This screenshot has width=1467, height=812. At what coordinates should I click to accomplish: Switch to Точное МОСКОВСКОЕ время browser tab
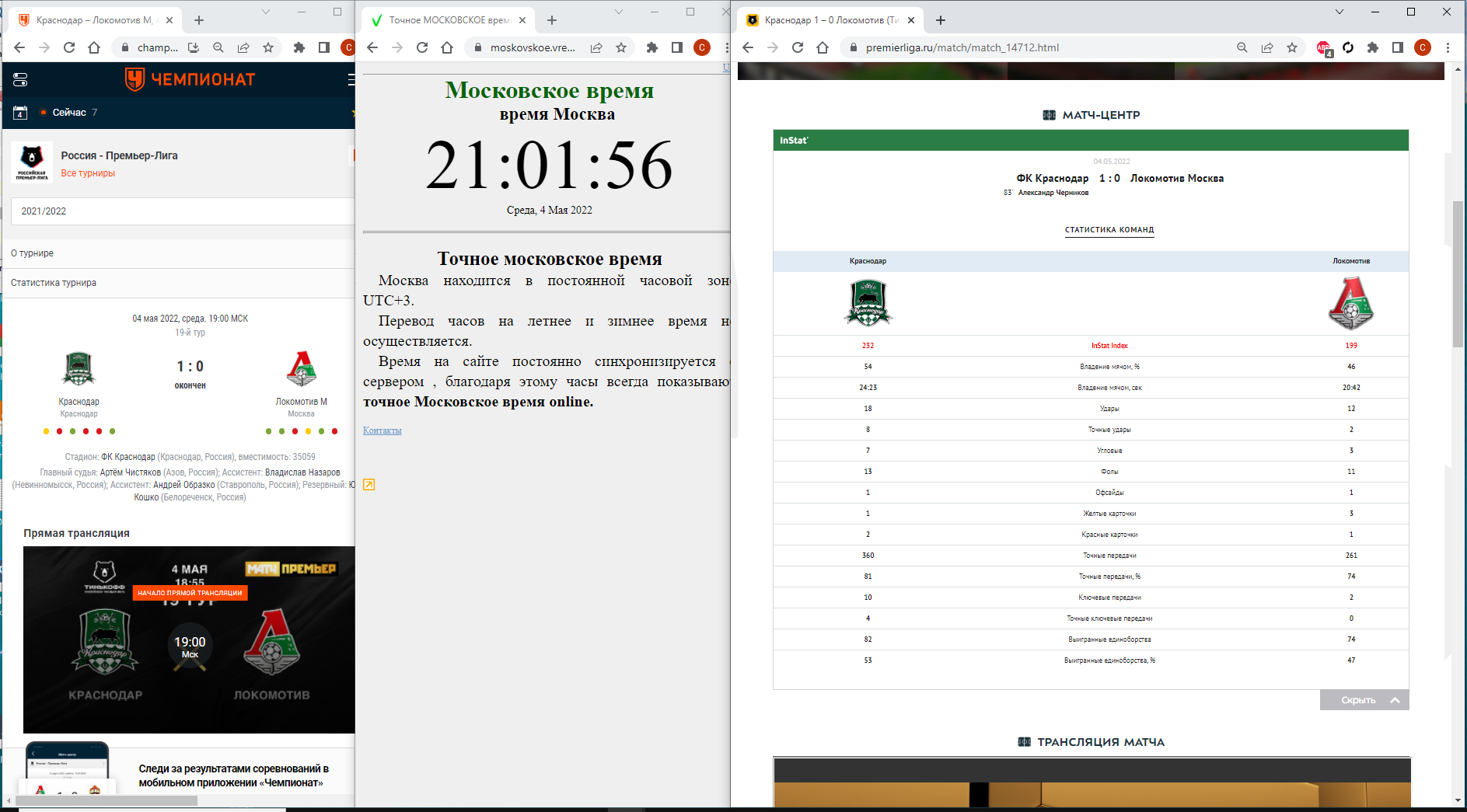[x=449, y=20]
